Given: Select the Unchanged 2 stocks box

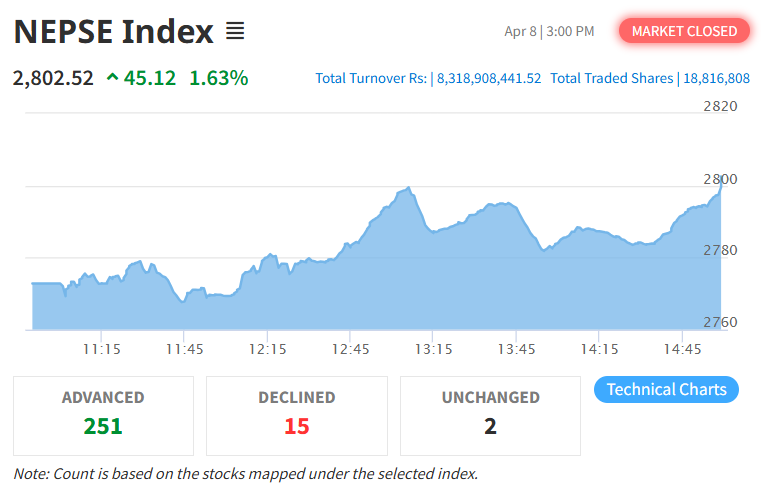Looking at the screenshot, I should 490,415.
